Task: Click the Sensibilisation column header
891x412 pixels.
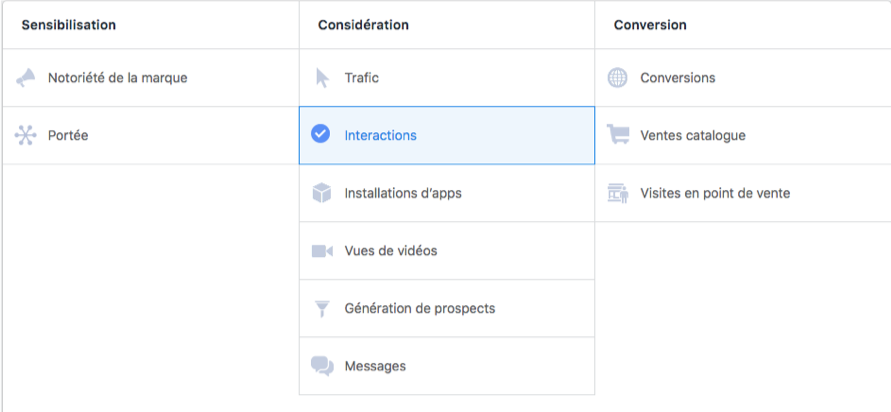Action: pyautogui.click(x=69, y=25)
